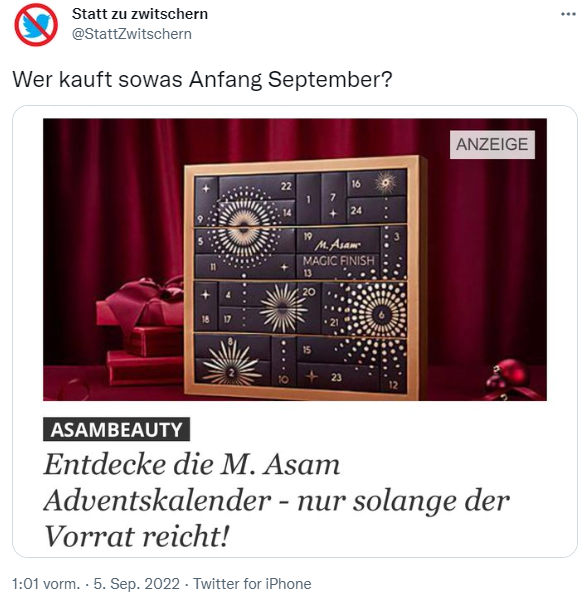Click the ASAMBEAUTY brand tag
Viewport: 587px width, 601px height.
(116, 429)
